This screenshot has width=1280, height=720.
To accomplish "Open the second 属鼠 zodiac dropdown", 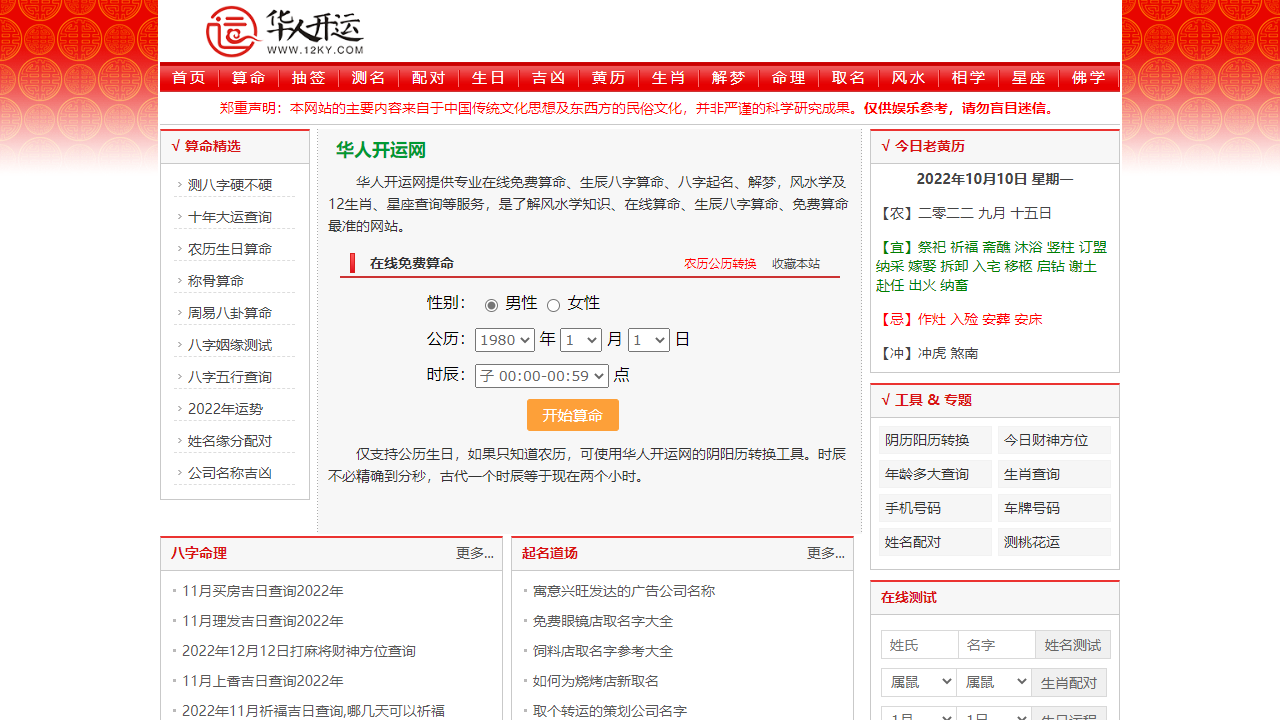I will [x=994, y=682].
